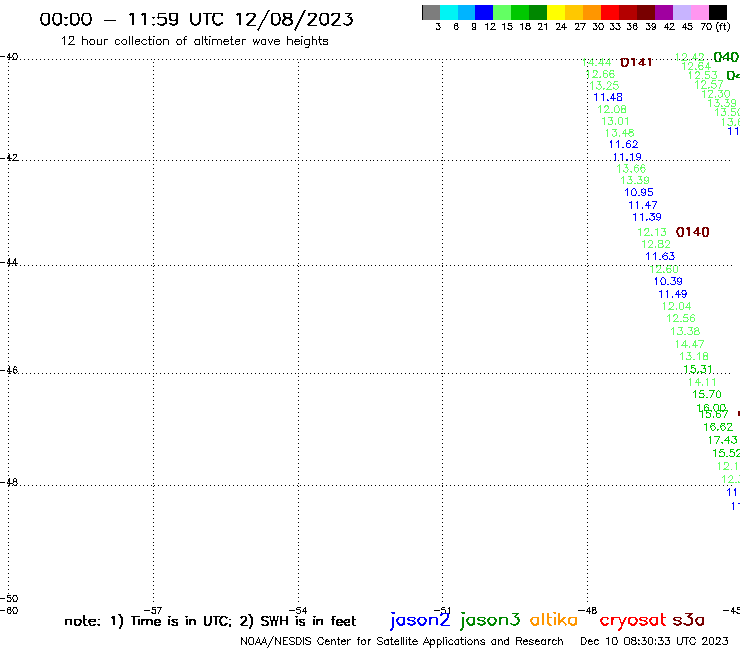Click the pink legend swatch
Image resolution: width=740 pixels, height=650 pixels.
pyautogui.click(x=699, y=12)
